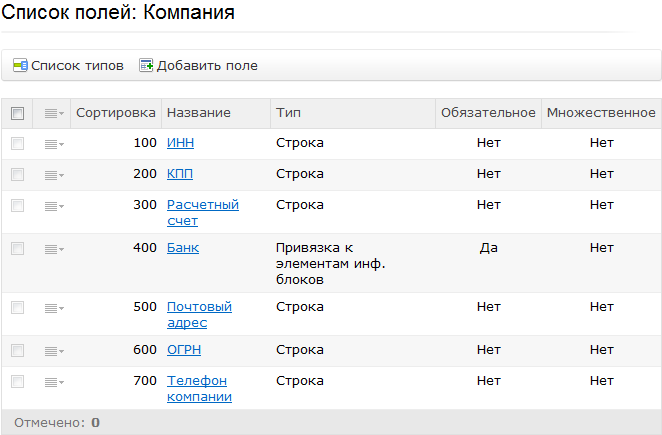Toggle the select-all checkbox in the header

point(17,113)
